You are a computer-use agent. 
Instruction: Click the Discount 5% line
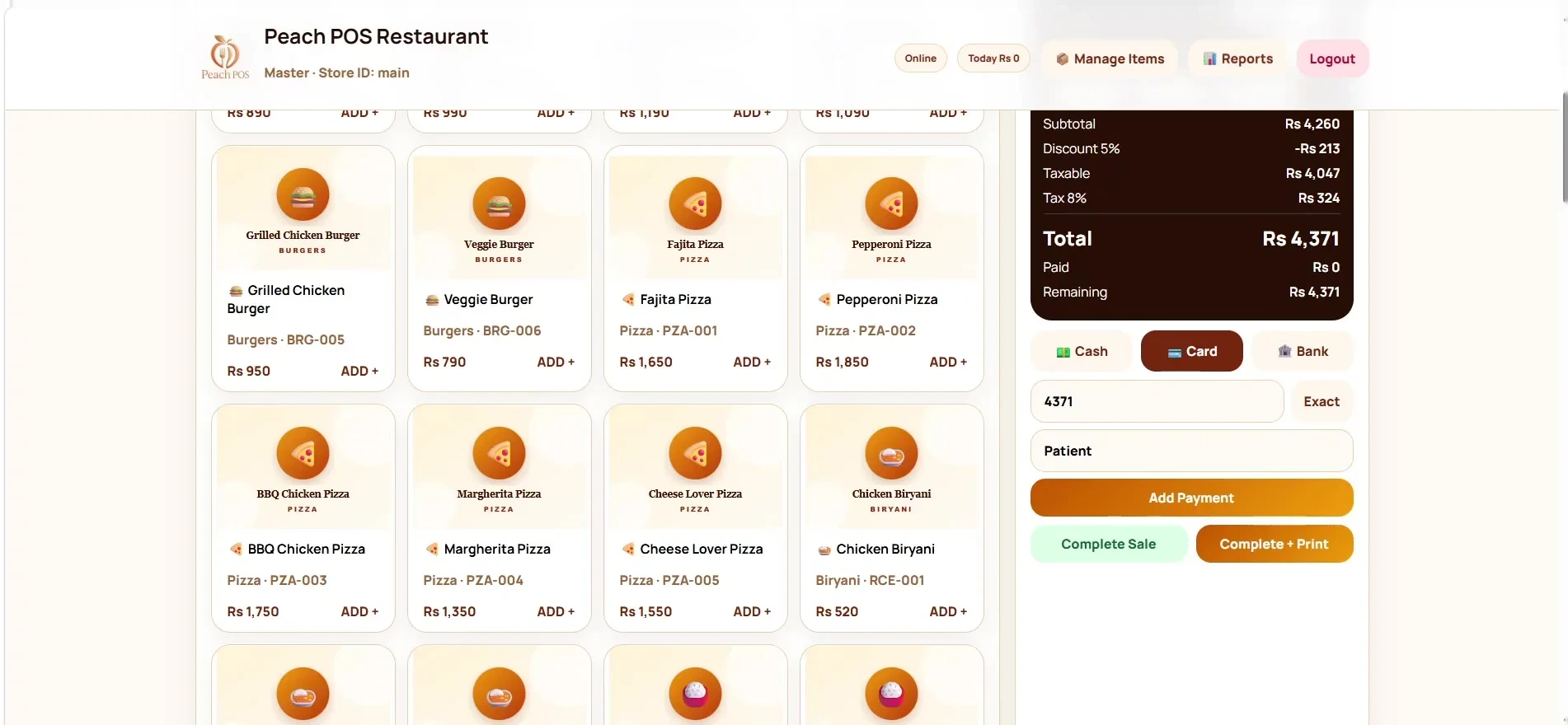(x=1191, y=148)
